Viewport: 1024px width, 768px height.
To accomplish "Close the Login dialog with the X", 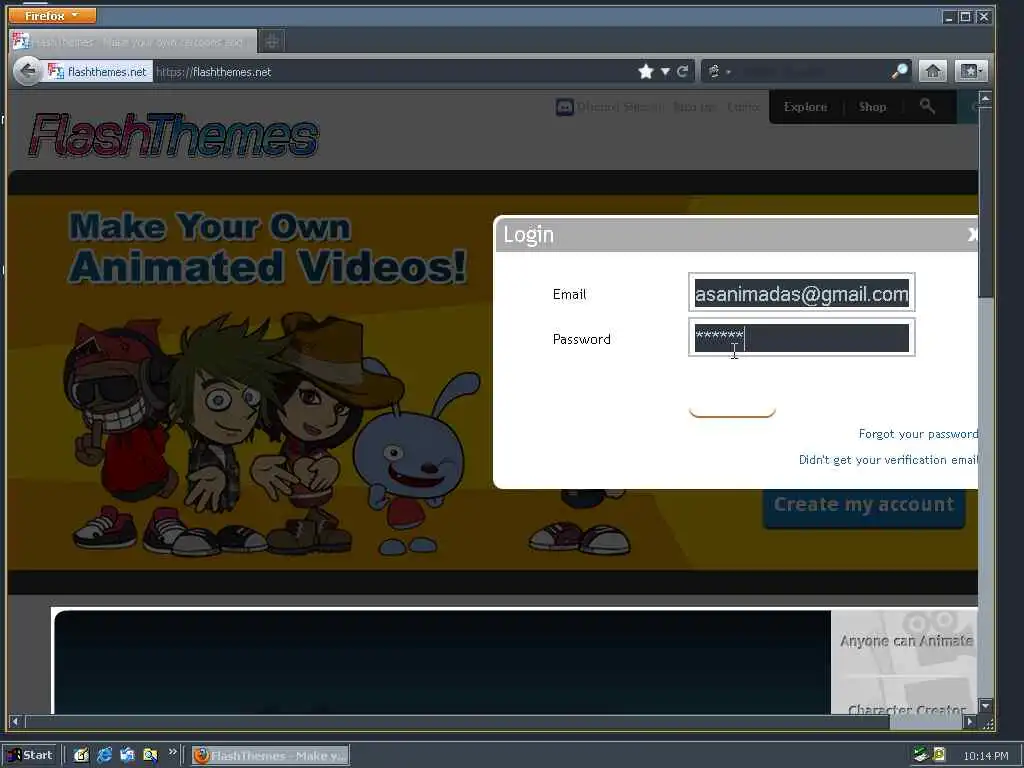I will pos(972,234).
